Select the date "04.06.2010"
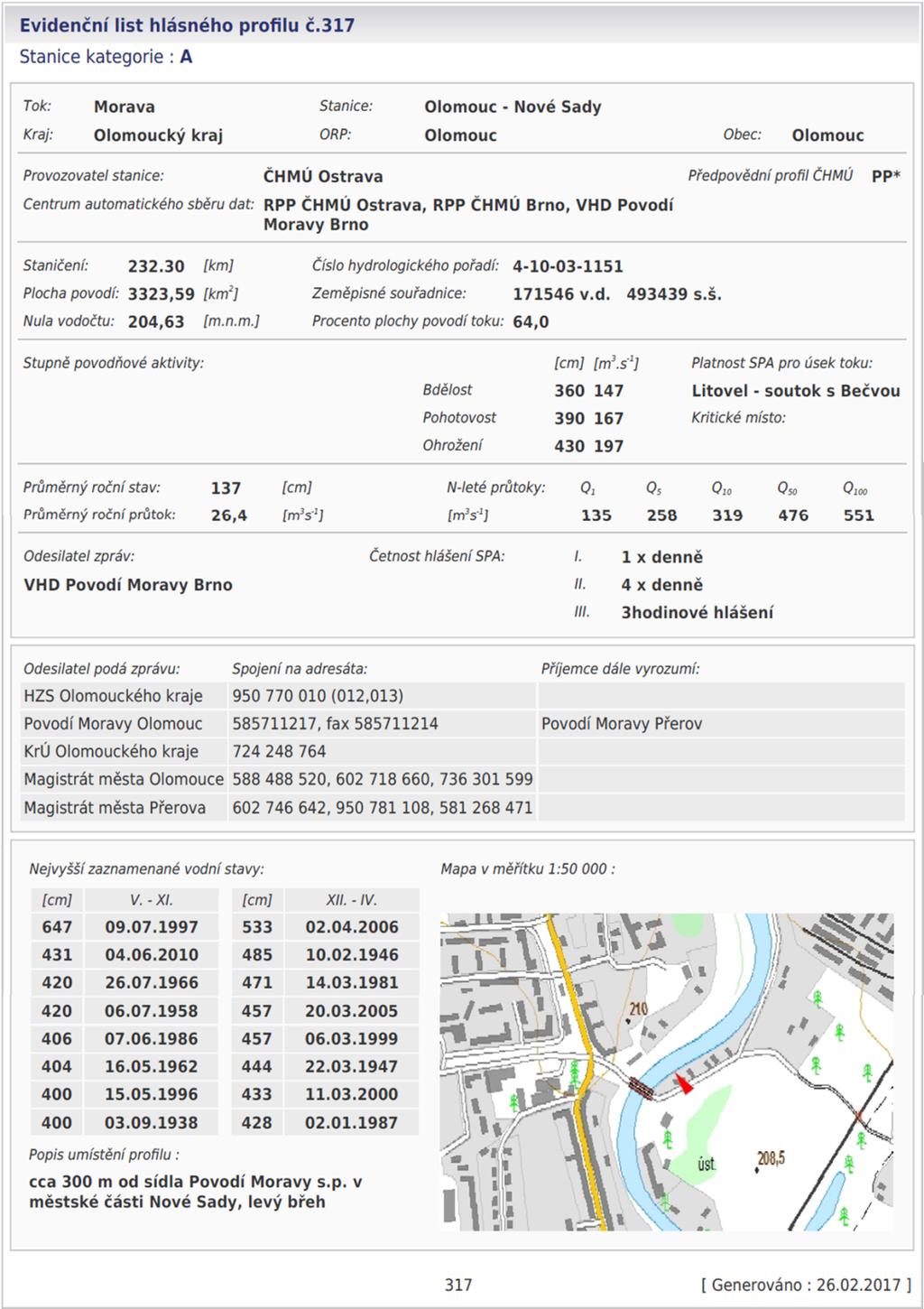Viewport: 924px width, 1309px height. point(151,955)
